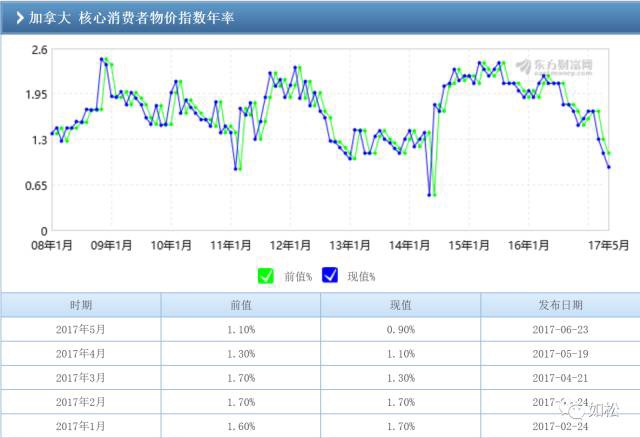Click the 0.65 y-axis label
Image resolution: width=640 pixels, height=438 pixels.
pyautogui.click(x=36, y=186)
